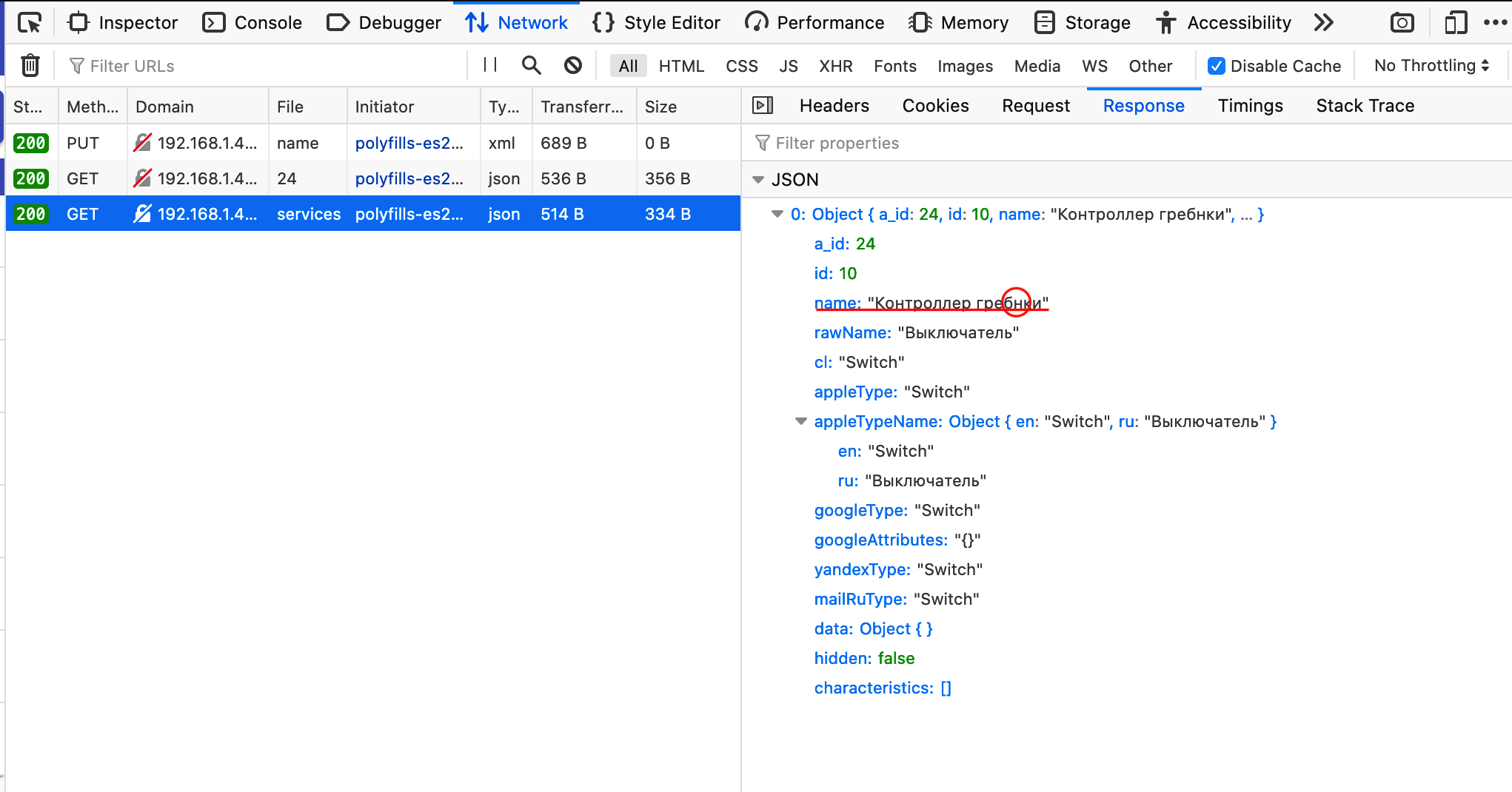Open the Debugger panel
The width and height of the screenshot is (1512, 792).
pos(383,22)
